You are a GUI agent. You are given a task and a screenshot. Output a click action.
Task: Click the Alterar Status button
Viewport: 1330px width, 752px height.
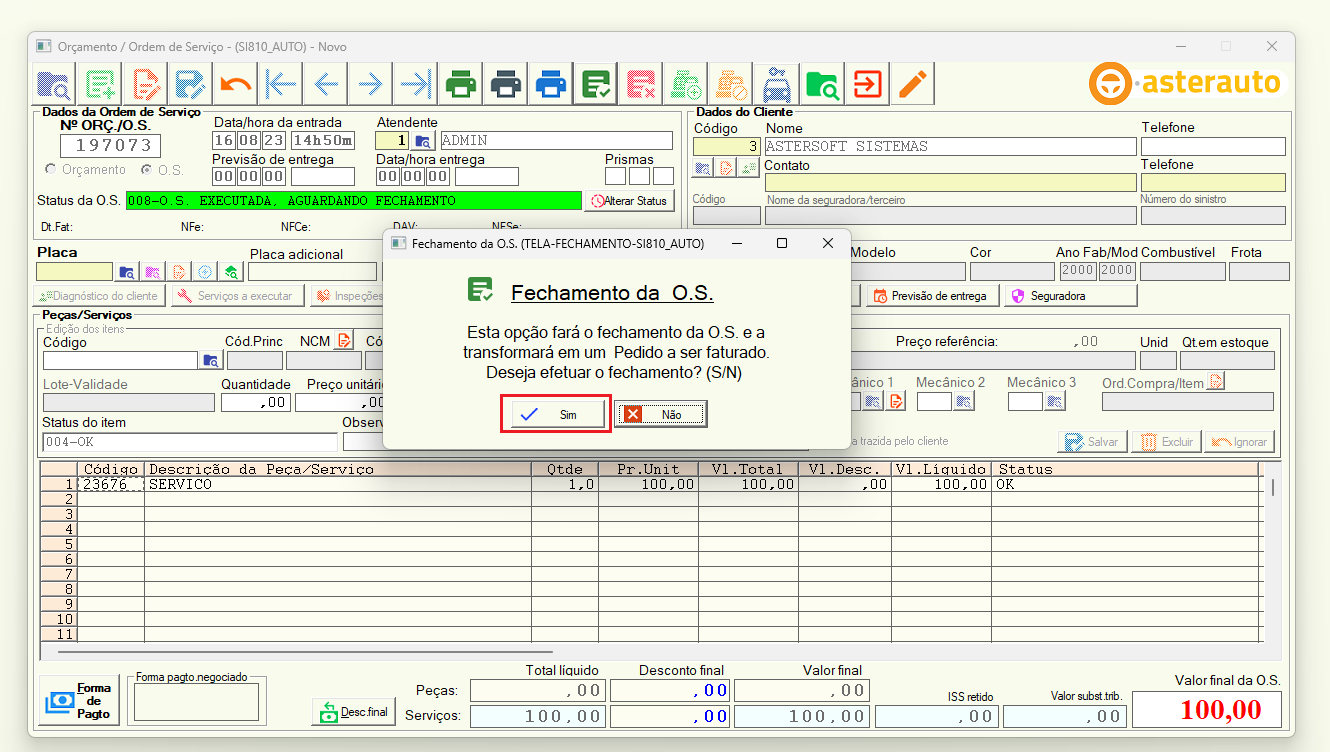coord(630,201)
